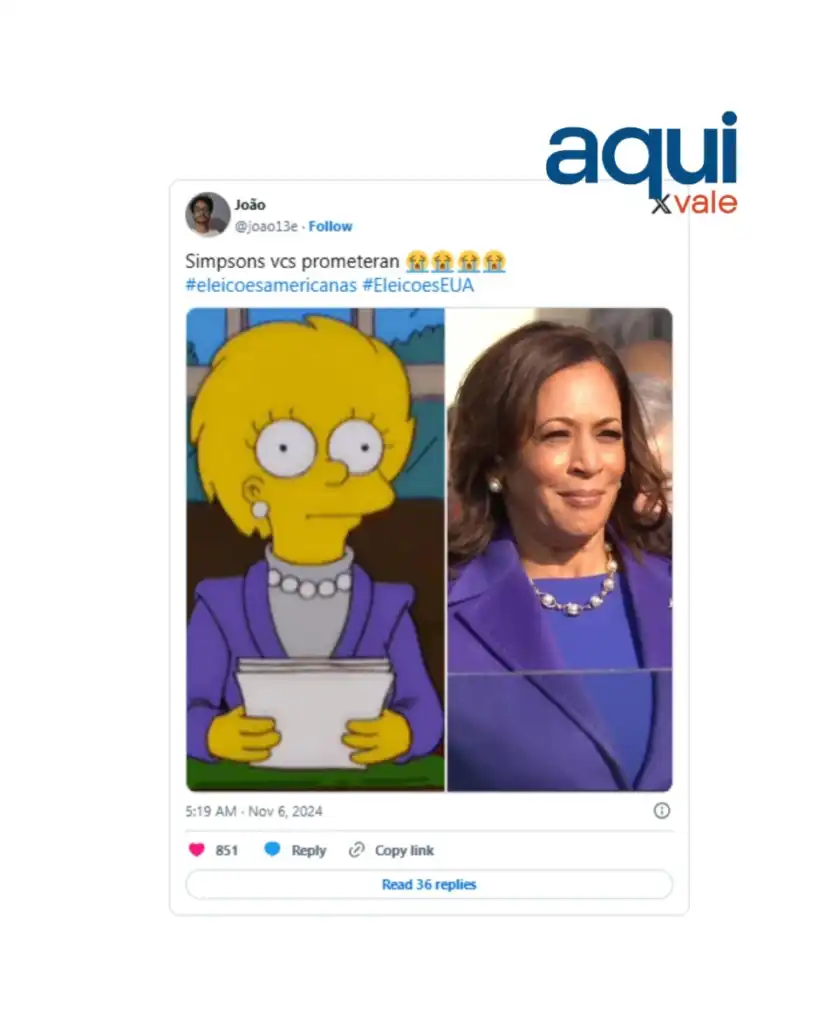
Task: Open the Simpsons cartoon image on left
Action: tap(315, 549)
